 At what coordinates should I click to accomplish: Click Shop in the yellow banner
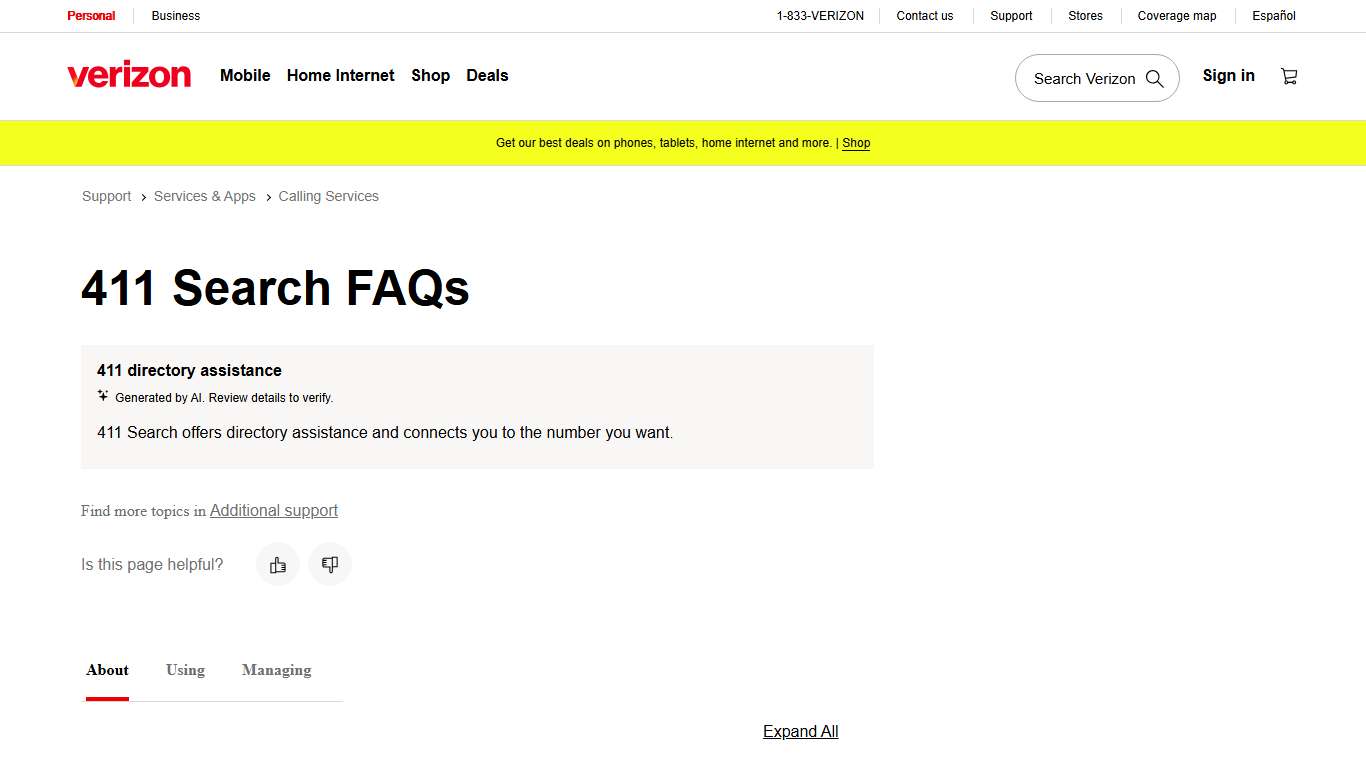click(x=856, y=143)
